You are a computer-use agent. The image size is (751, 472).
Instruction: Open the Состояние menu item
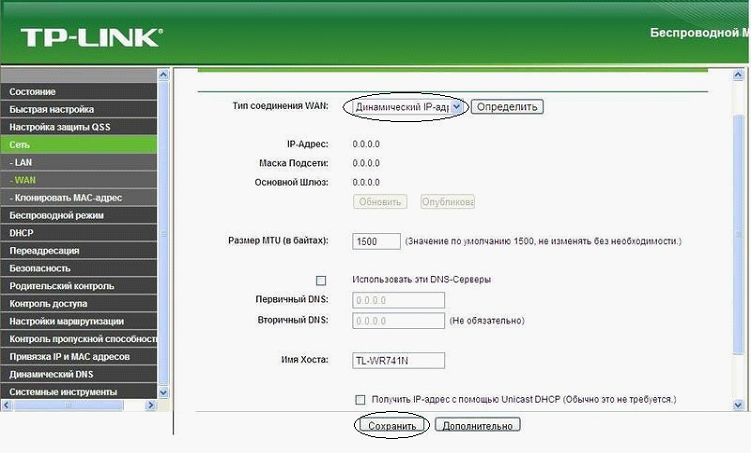tap(79, 92)
